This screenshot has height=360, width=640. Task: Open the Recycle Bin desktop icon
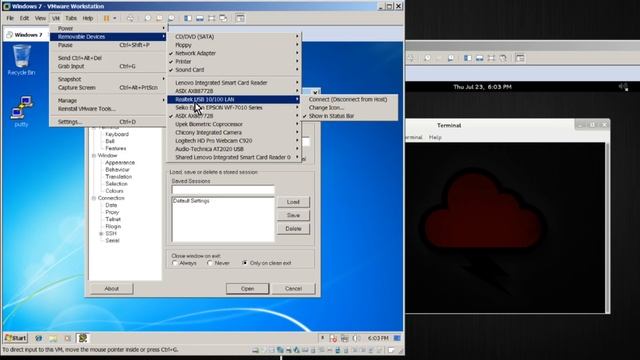pos(21,60)
